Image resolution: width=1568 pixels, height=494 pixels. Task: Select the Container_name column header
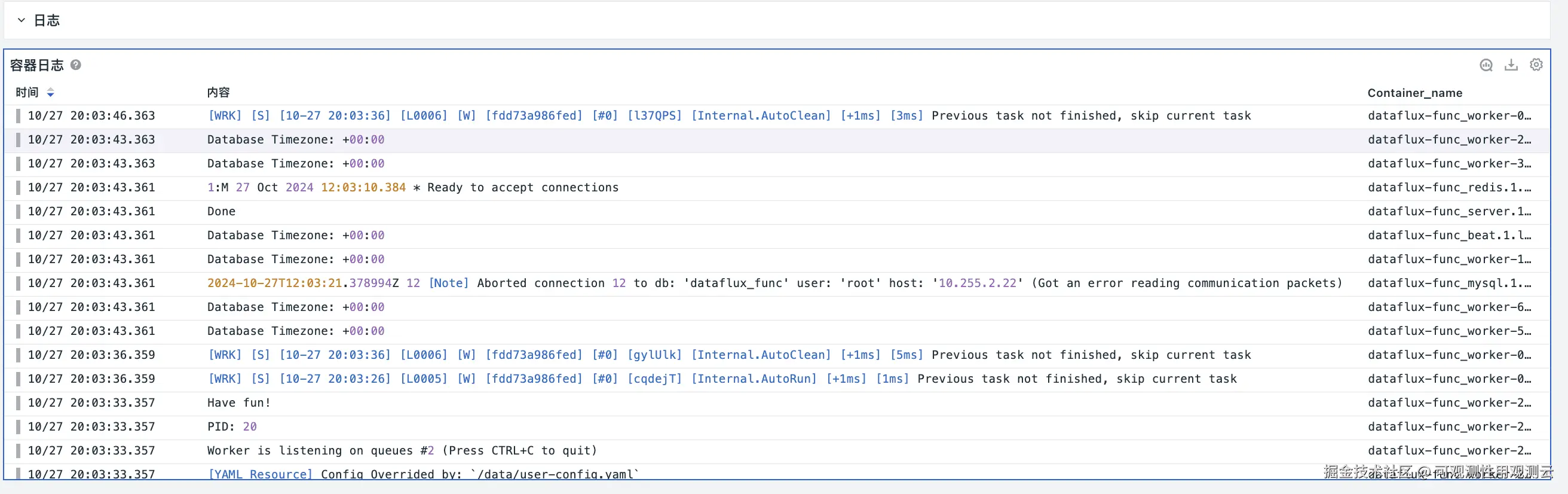[x=1414, y=93]
